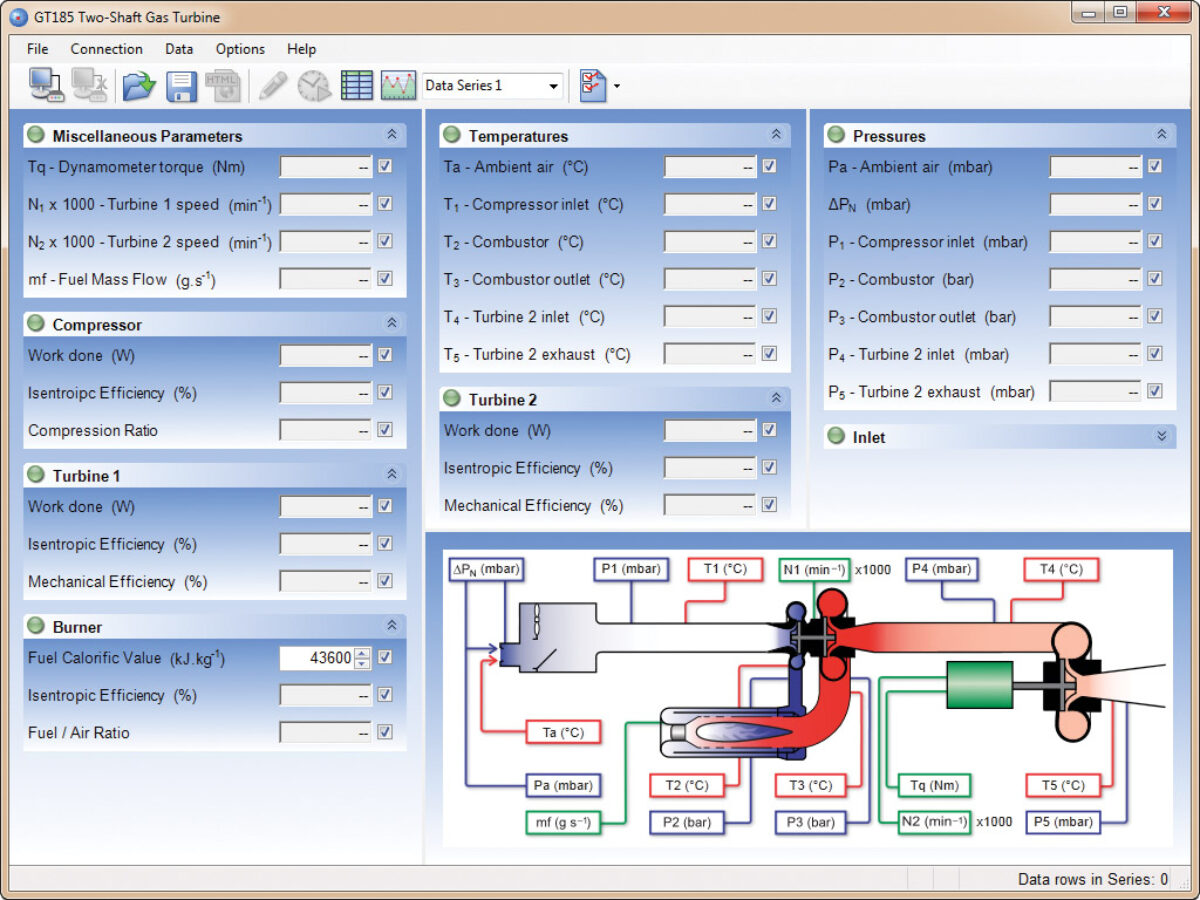Click the N2 (min-1) label in diagram
The height and width of the screenshot is (900, 1200).
click(x=934, y=822)
